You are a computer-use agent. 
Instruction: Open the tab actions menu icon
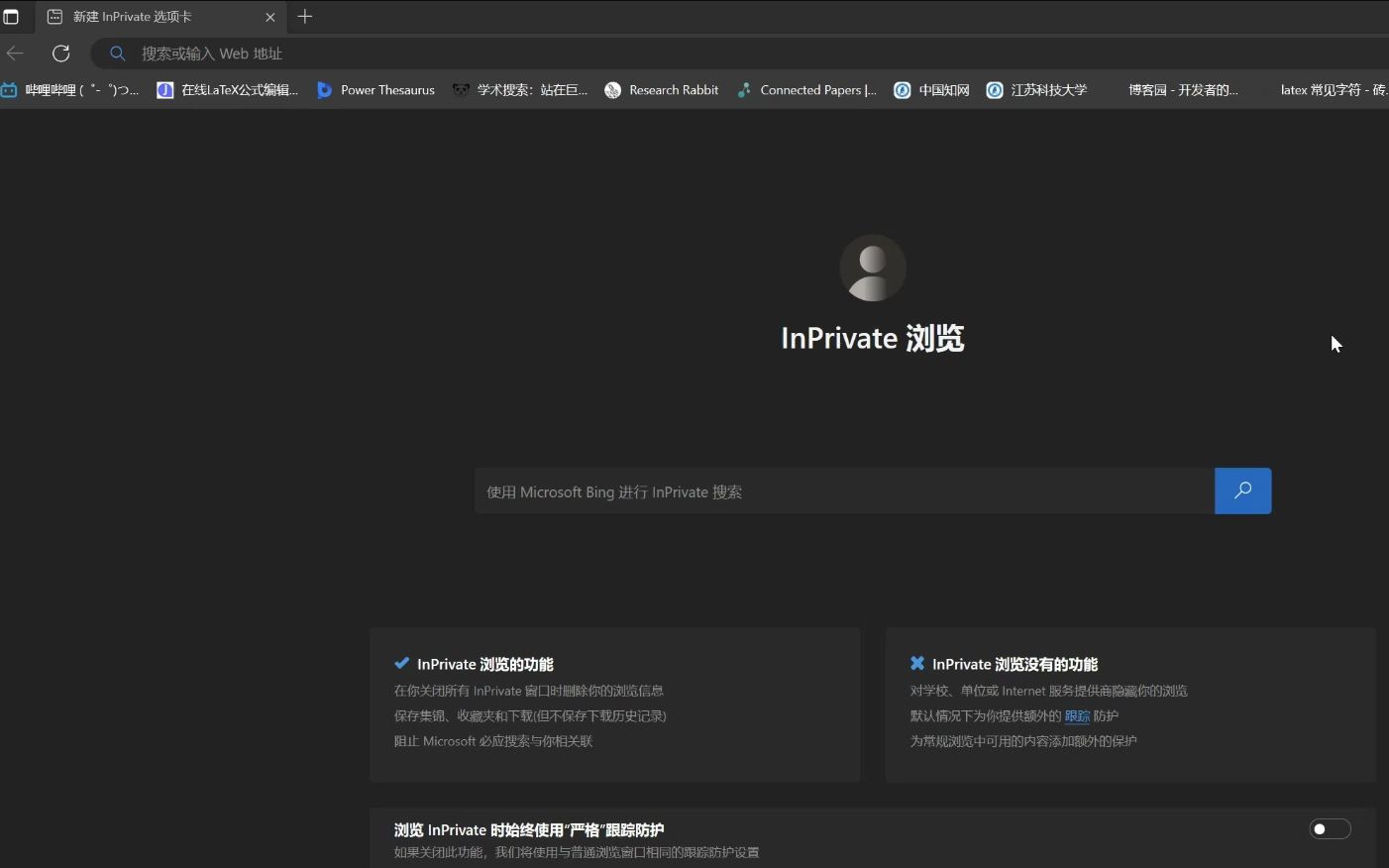[11, 17]
